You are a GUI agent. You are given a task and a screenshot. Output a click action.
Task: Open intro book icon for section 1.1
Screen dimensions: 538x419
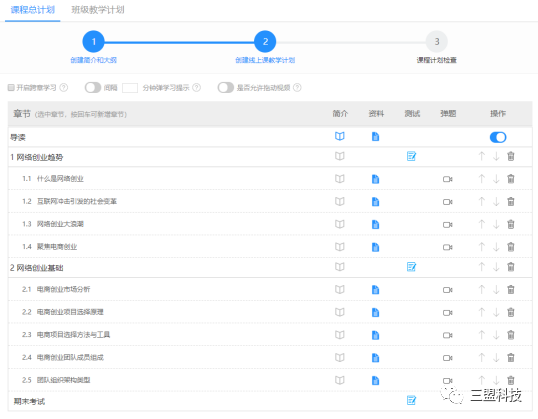point(339,179)
